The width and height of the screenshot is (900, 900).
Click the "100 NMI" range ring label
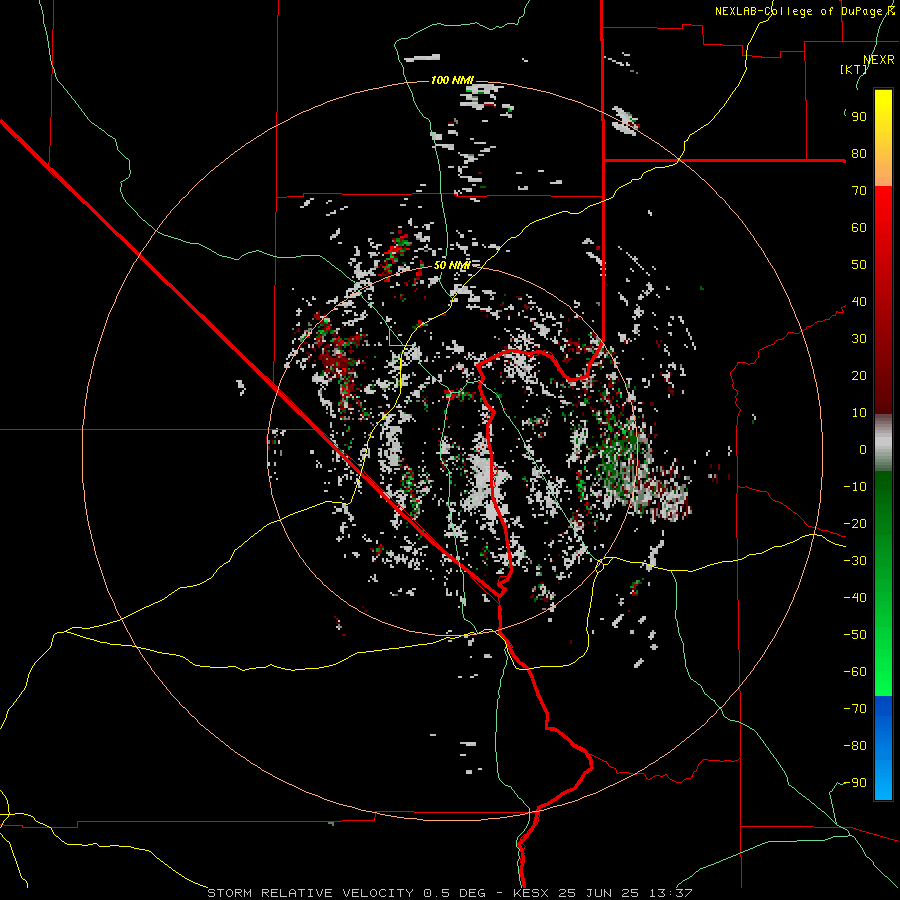452,80
